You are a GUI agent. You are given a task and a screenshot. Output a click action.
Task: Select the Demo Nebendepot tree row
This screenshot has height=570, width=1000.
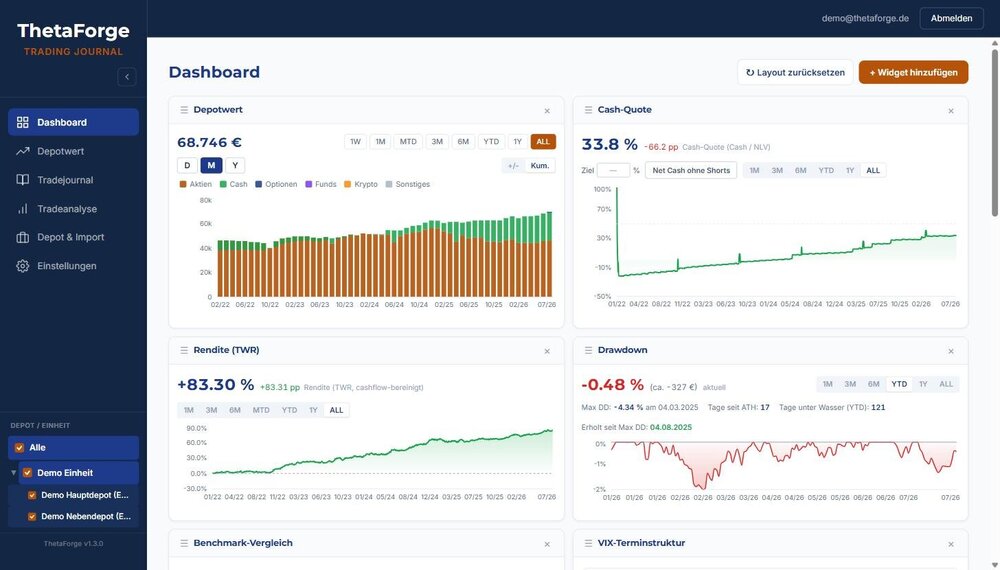(73, 516)
